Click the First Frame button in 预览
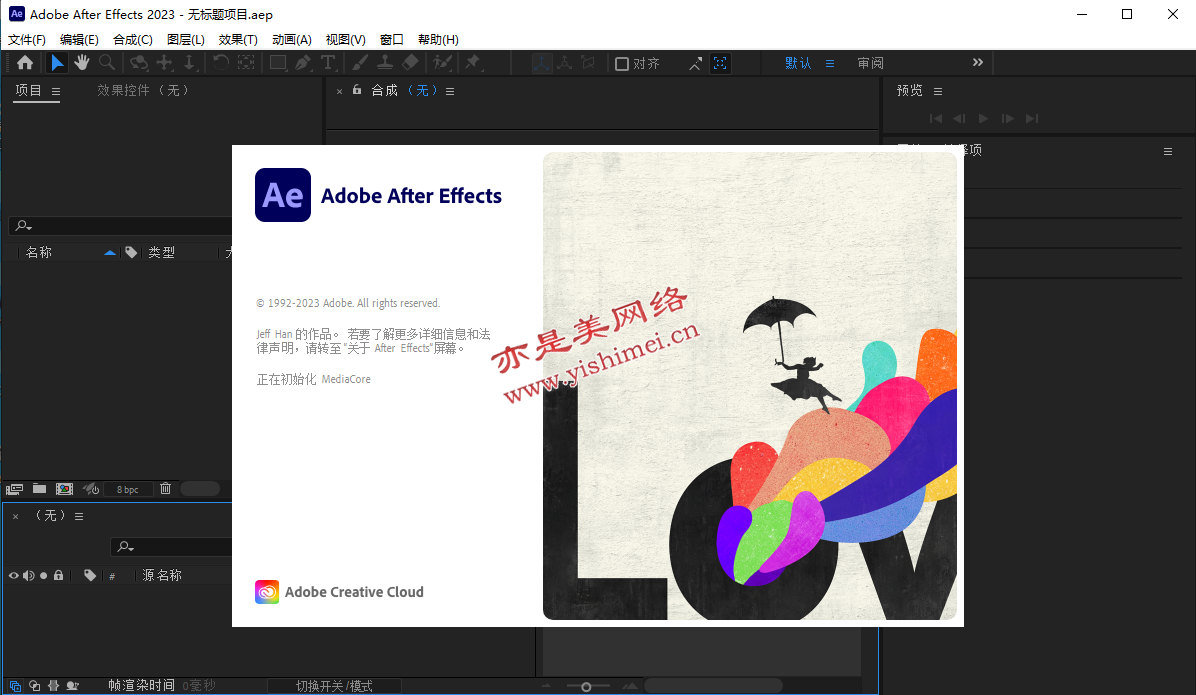 pyautogui.click(x=936, y=118)
